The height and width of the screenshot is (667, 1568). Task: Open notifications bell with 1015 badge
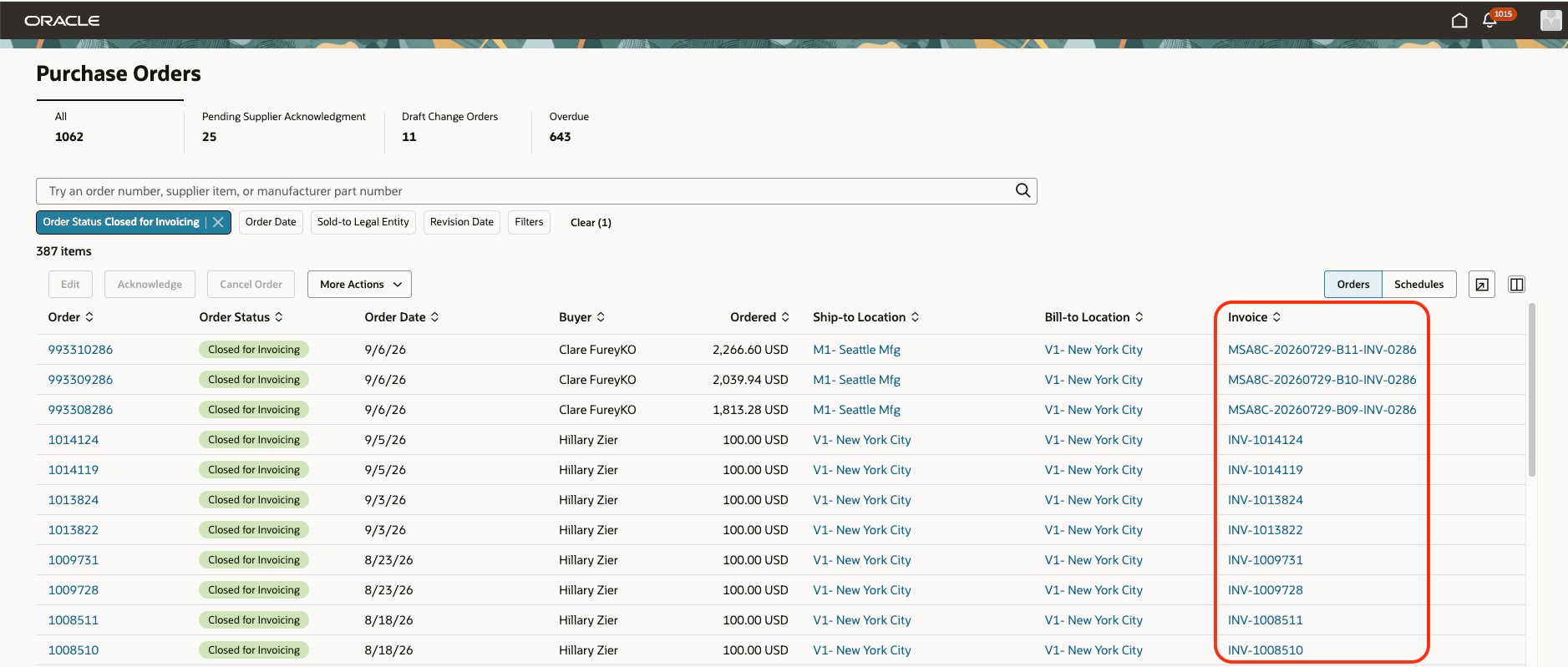click(x=1489, y=20)
